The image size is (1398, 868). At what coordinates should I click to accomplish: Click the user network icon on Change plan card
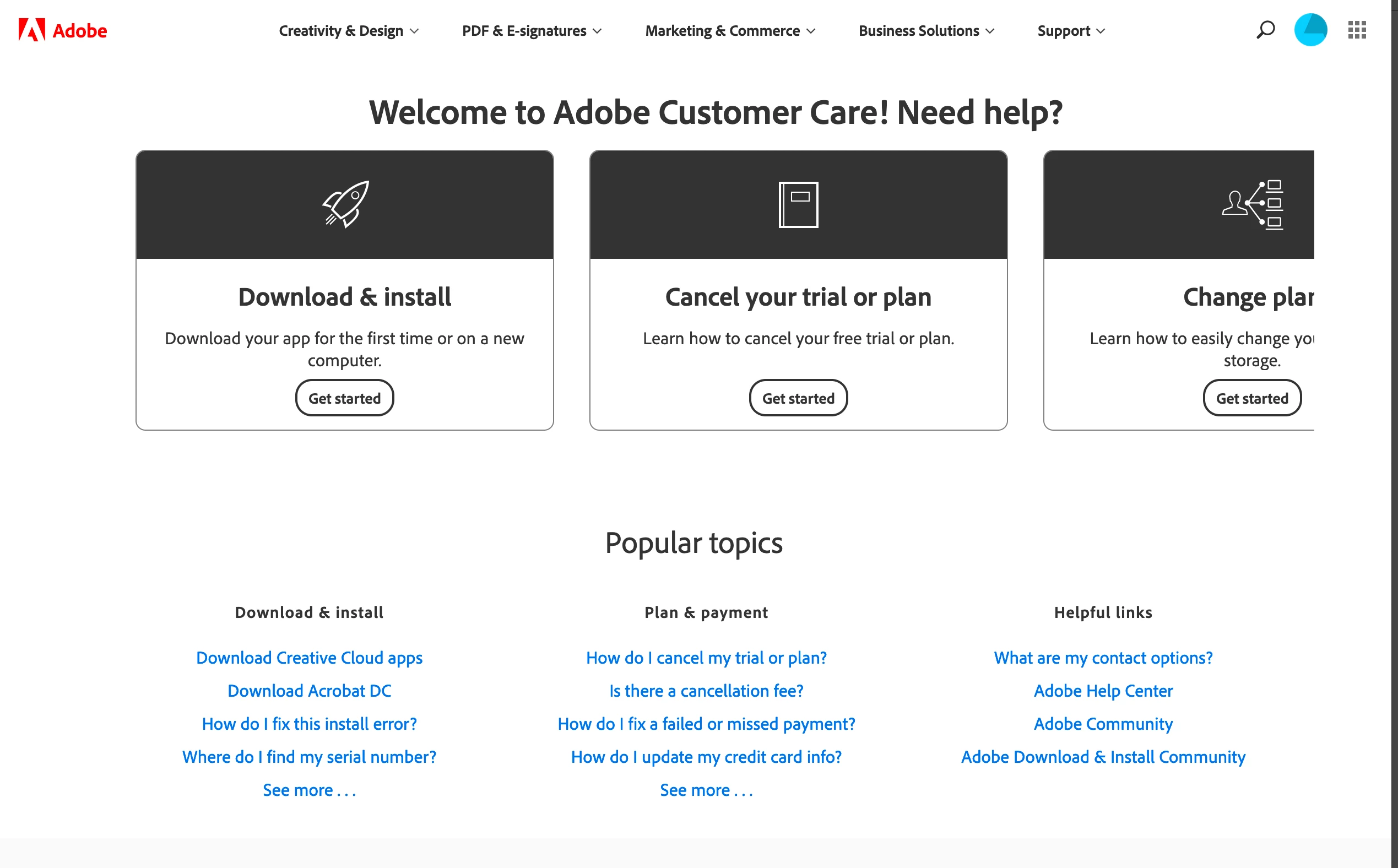(1253, 204)
